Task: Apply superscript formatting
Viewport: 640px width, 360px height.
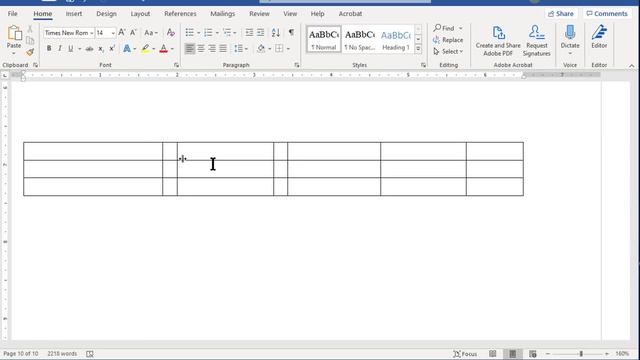Action: pos(112,49)
